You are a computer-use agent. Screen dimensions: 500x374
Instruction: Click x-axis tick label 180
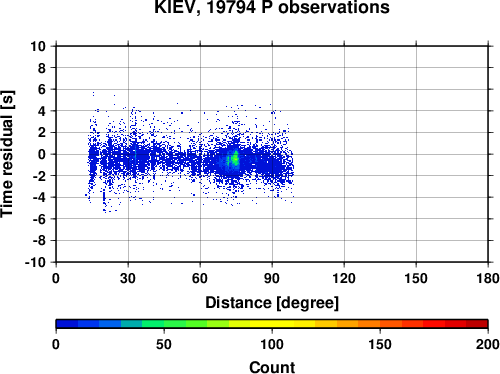(x=488, y=278)
